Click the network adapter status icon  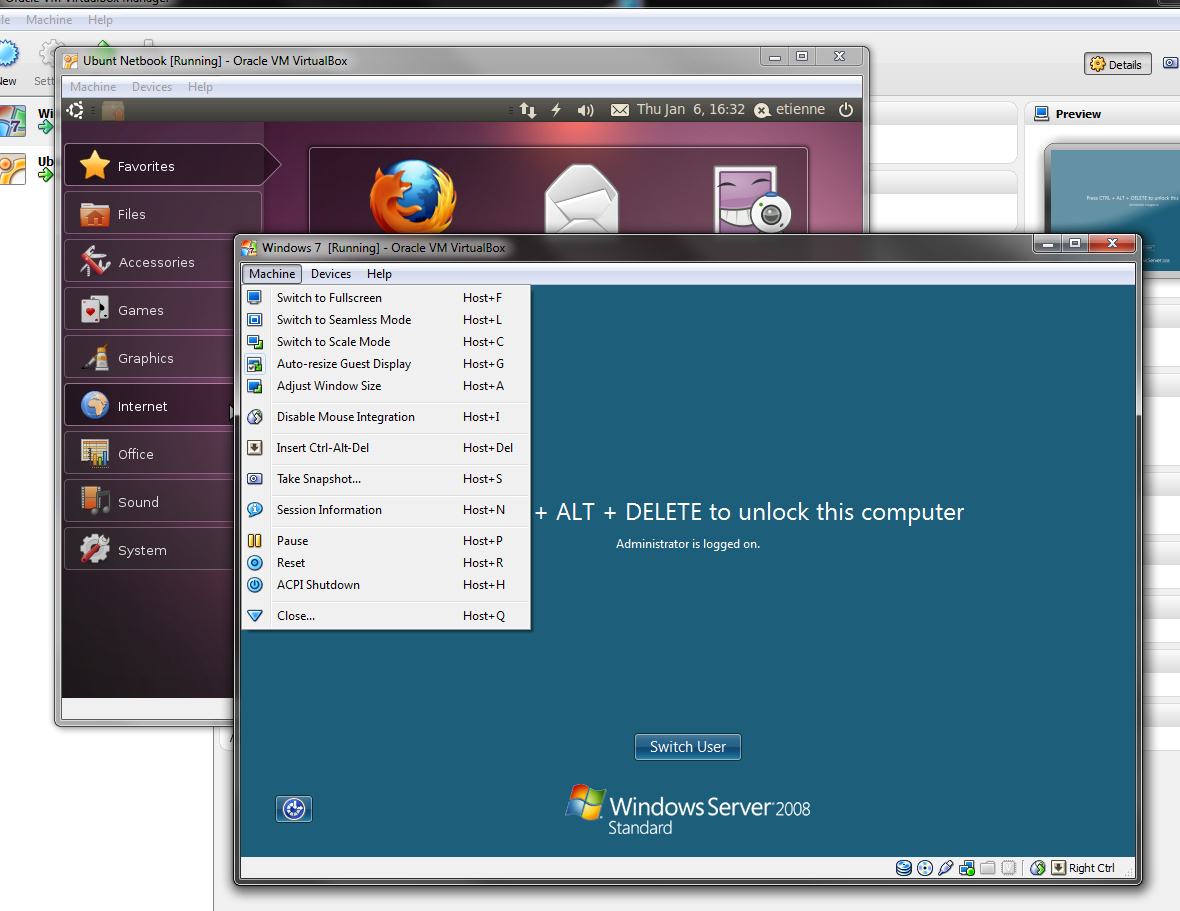click(x=967, y=868)
